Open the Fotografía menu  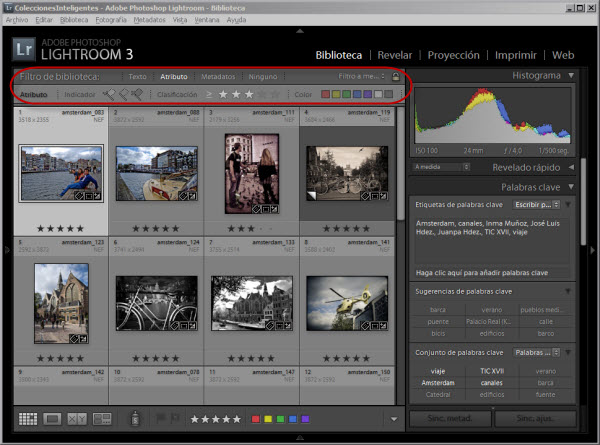[x=111, y=20]
